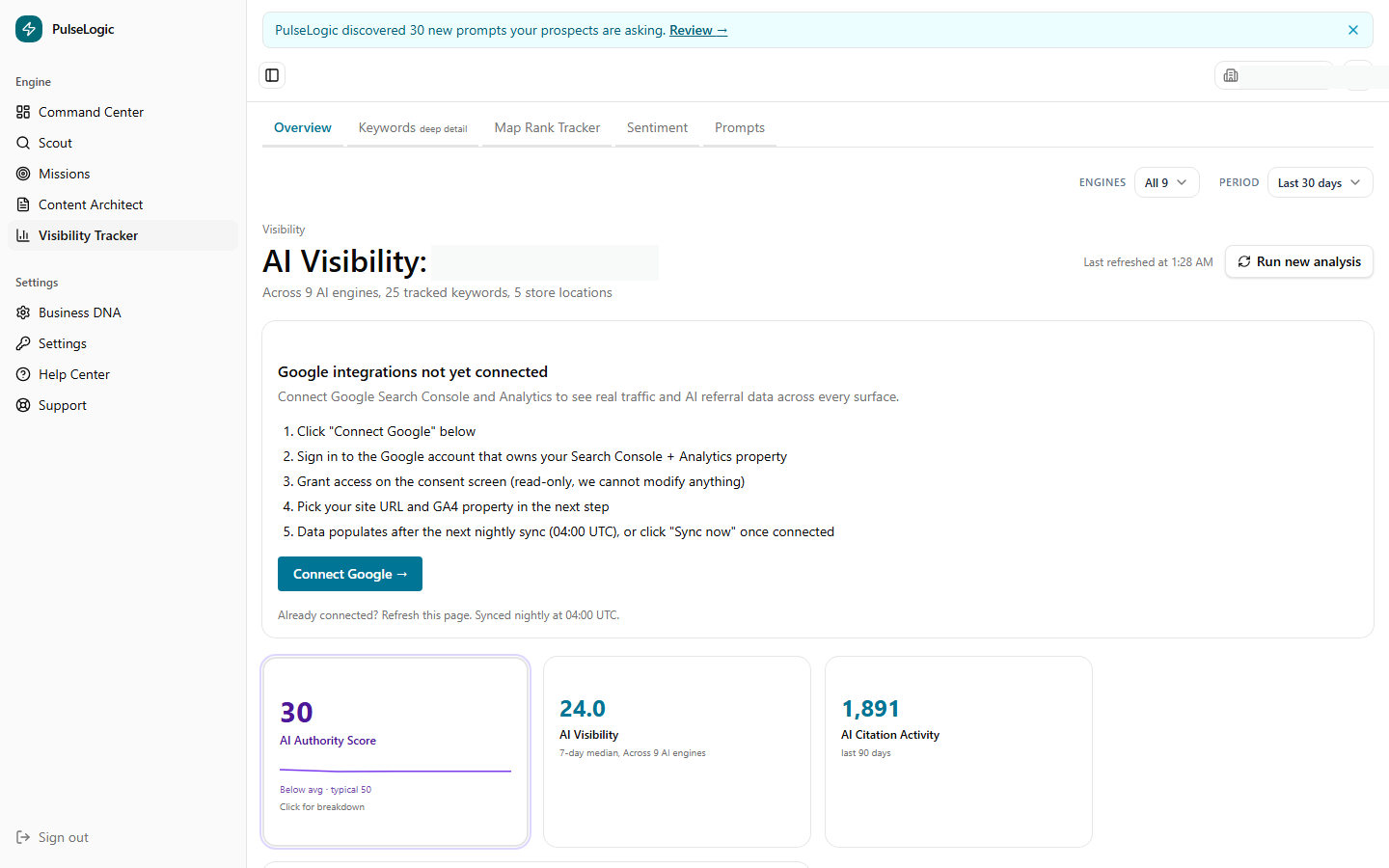Dismiss the new prompts banner
1389x868 pixels.
point(1353,30)
